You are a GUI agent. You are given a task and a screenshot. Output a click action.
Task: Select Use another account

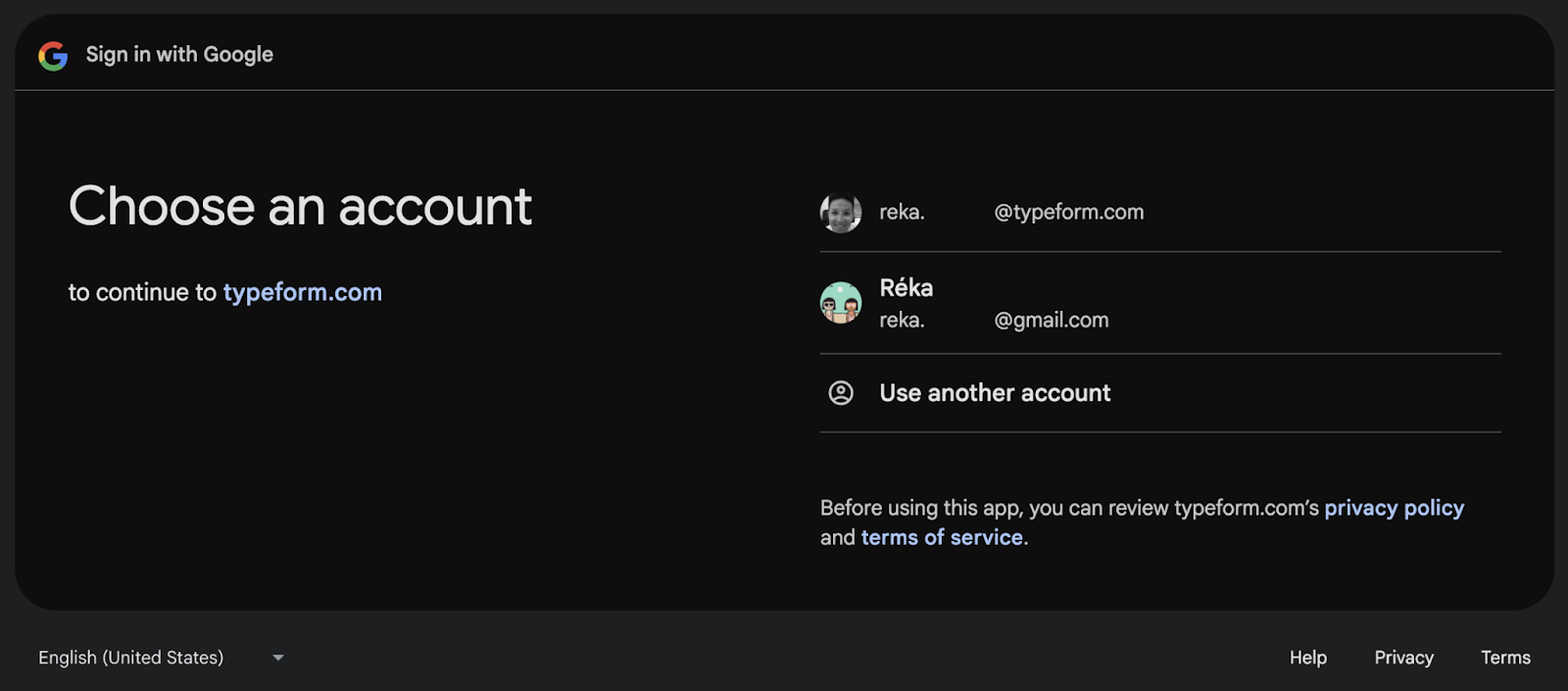1160,393
